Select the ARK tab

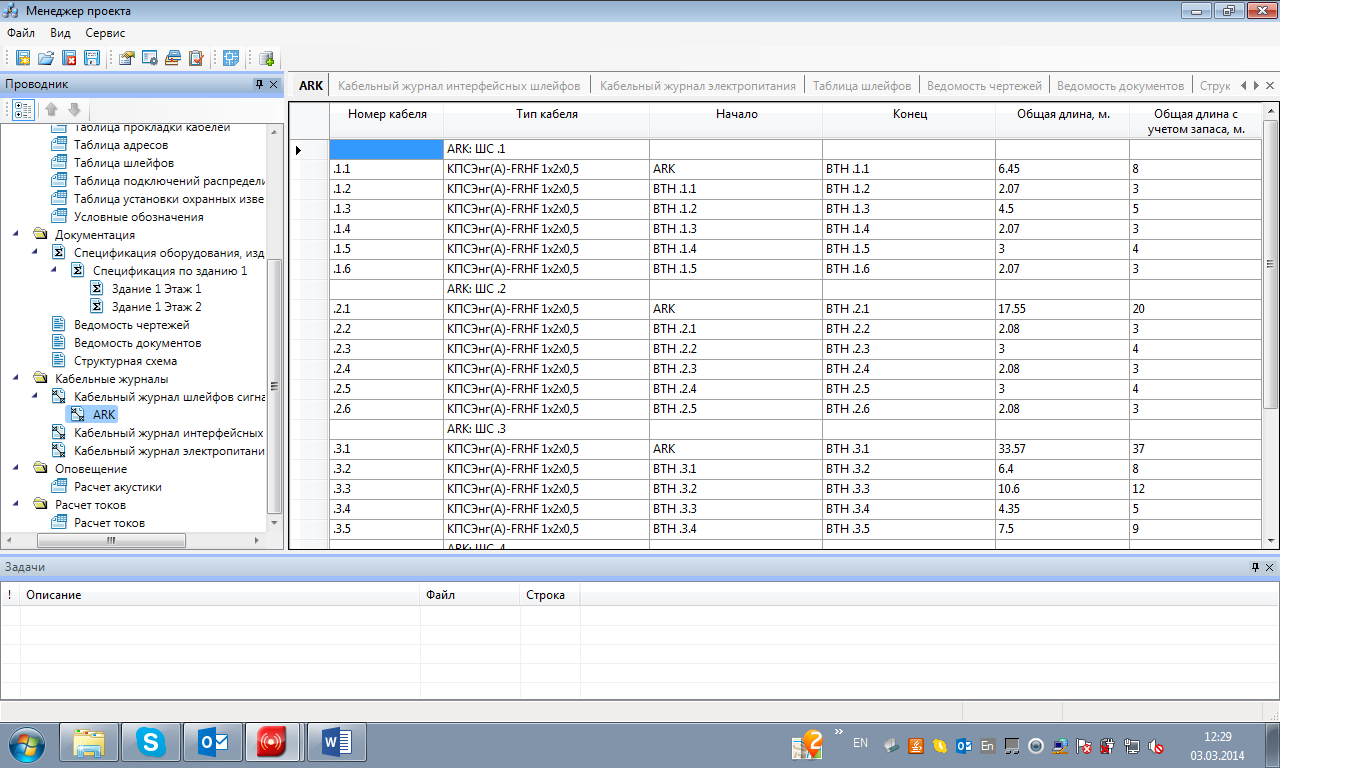(x=311, y=86)
